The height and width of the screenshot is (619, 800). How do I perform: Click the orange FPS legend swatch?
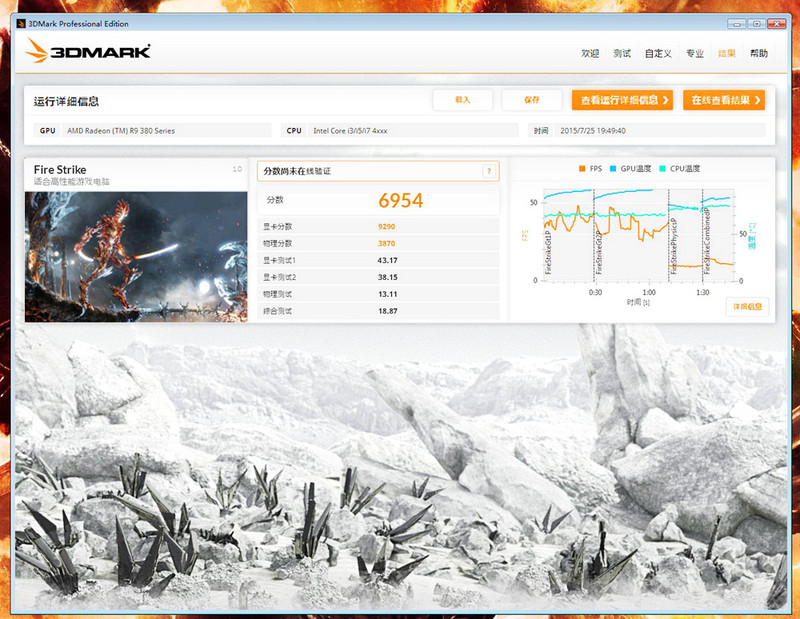tap(582, 168)
